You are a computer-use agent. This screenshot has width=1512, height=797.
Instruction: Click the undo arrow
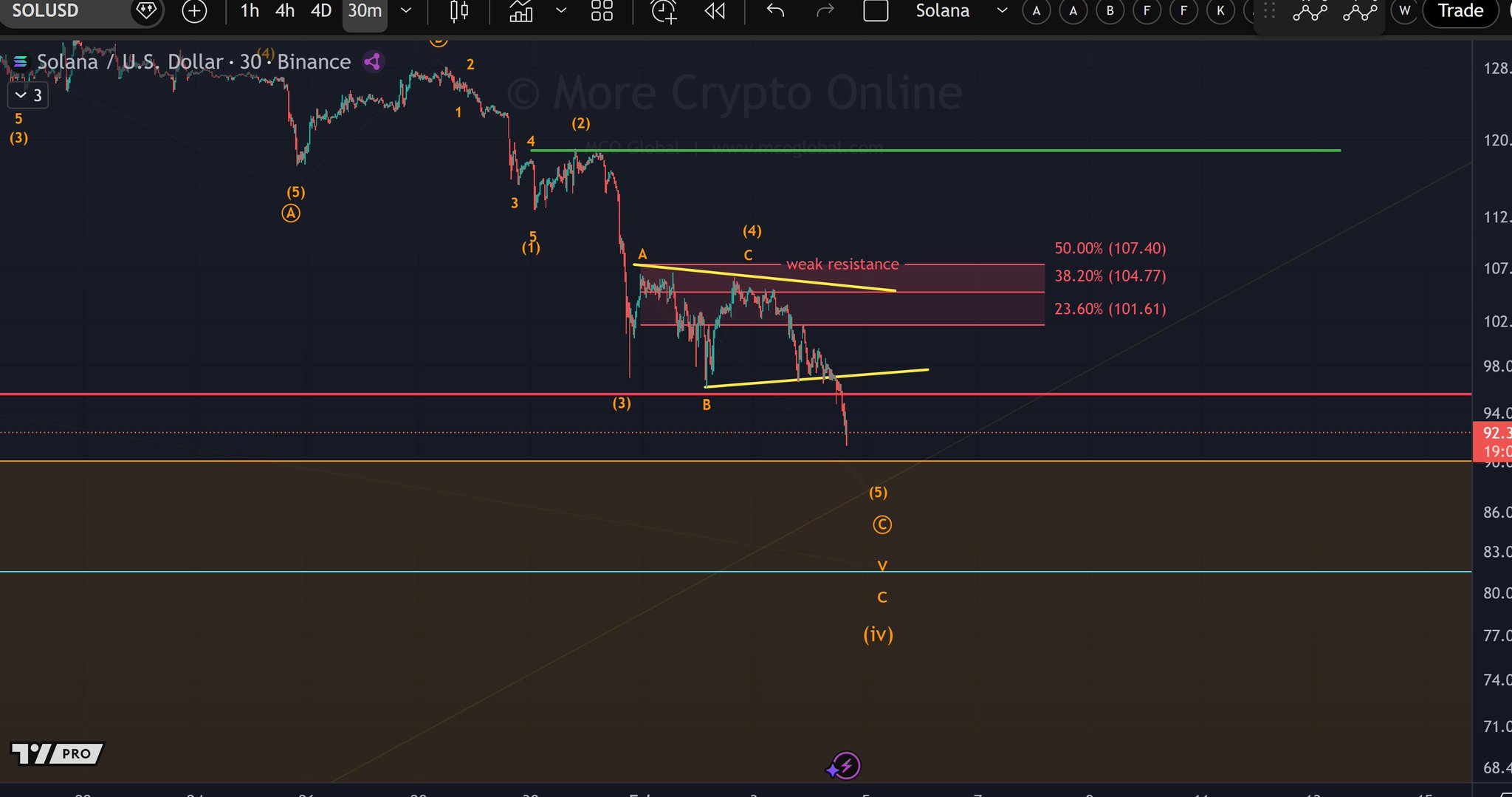775,11
